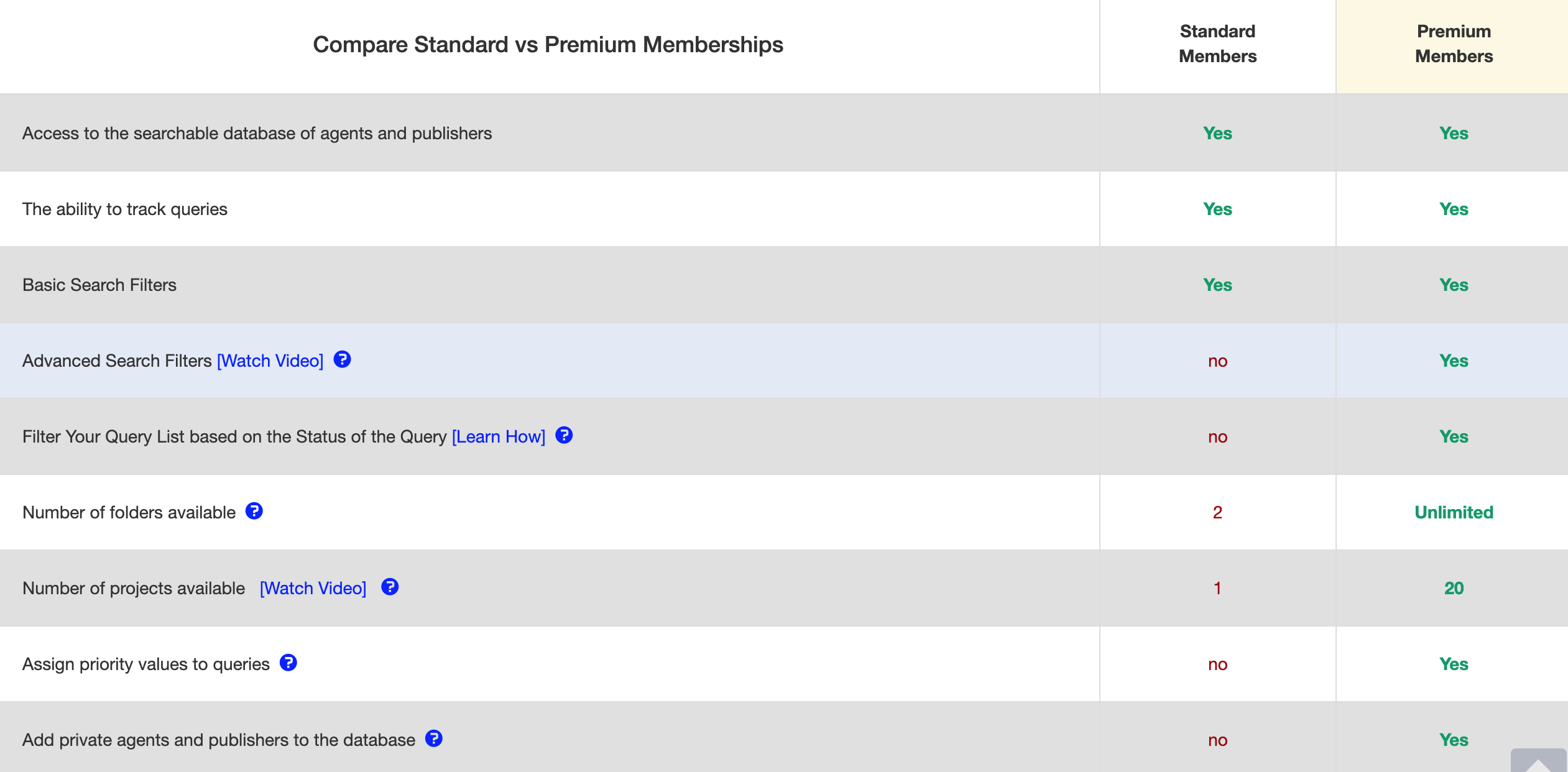The image size is (1568, 772).
Task: Click no under Standard for priority values
Action: 1215,663
